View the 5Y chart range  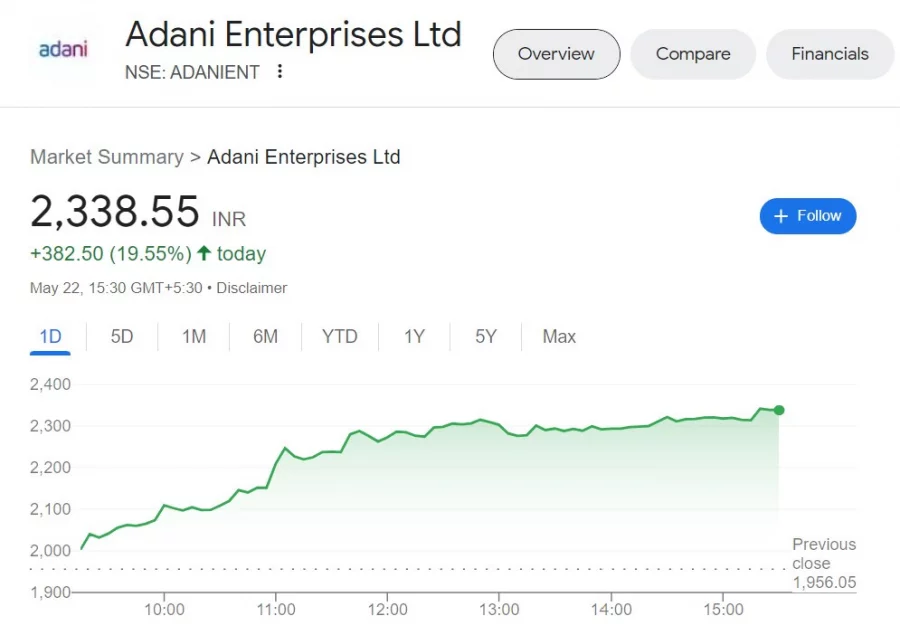pos(486,336)
